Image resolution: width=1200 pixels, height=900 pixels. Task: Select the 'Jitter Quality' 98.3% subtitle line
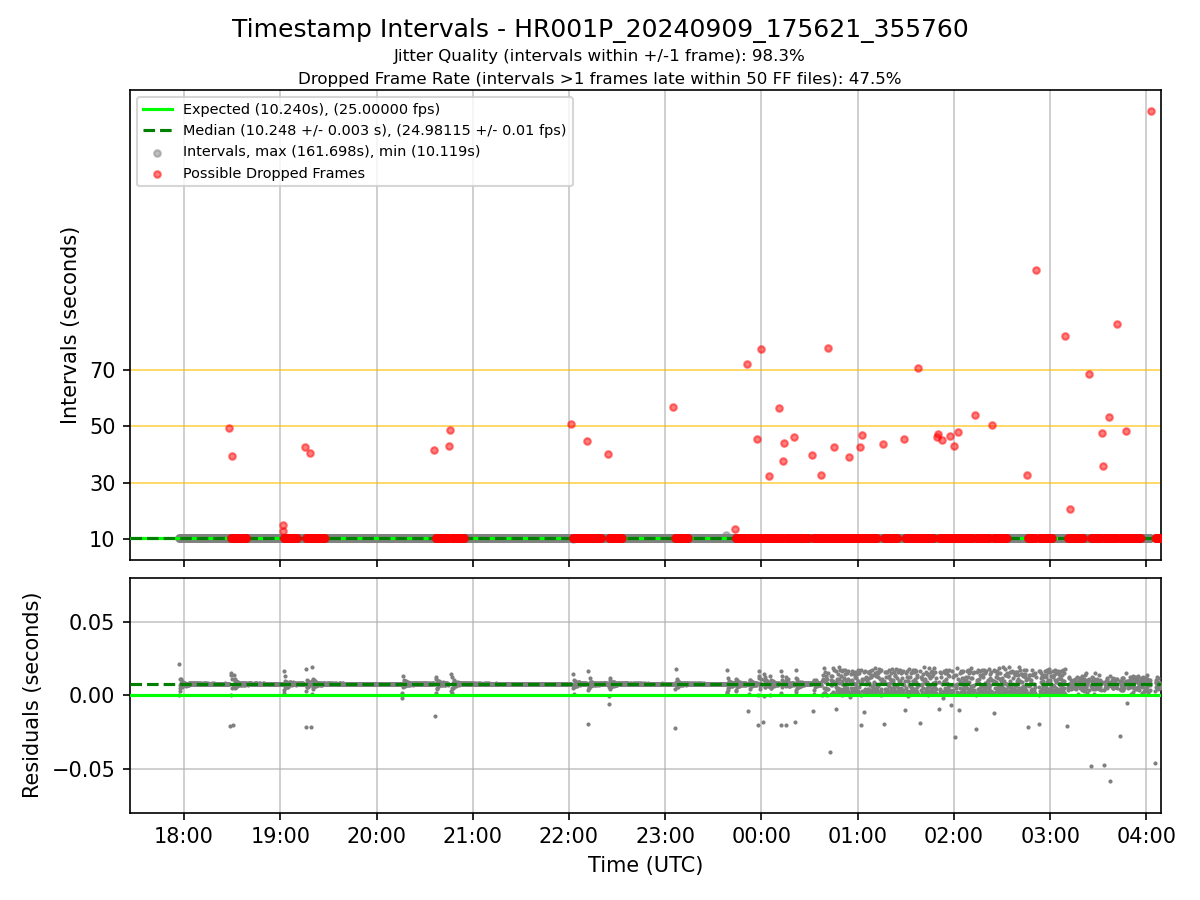click(599, 56)
